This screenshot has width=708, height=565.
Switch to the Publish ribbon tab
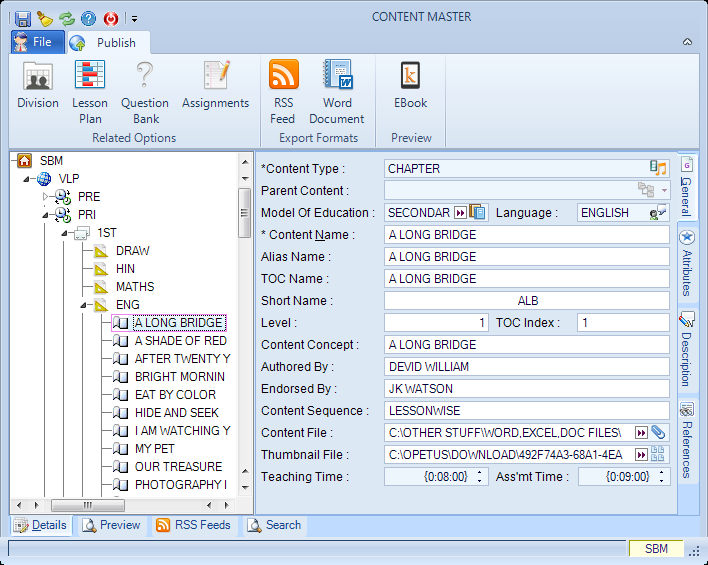coord(108,43)
